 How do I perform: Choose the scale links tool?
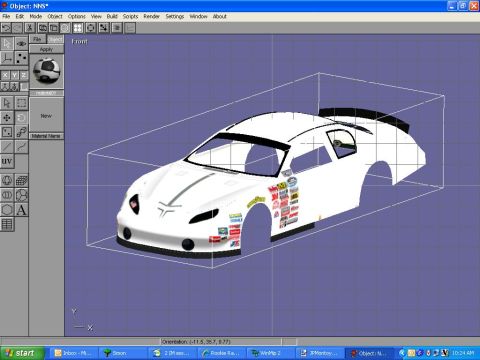point(21,132)
